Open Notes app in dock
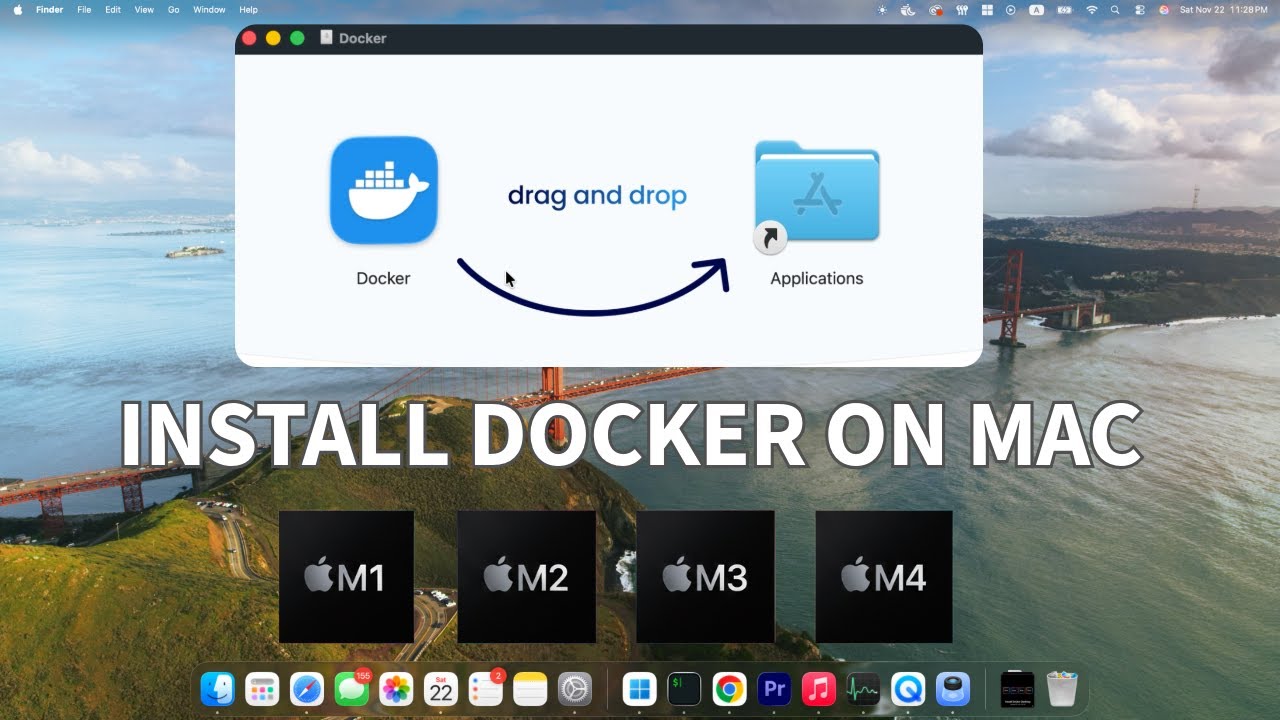This screenshot has height=720, width=1280. click(530, 689)
